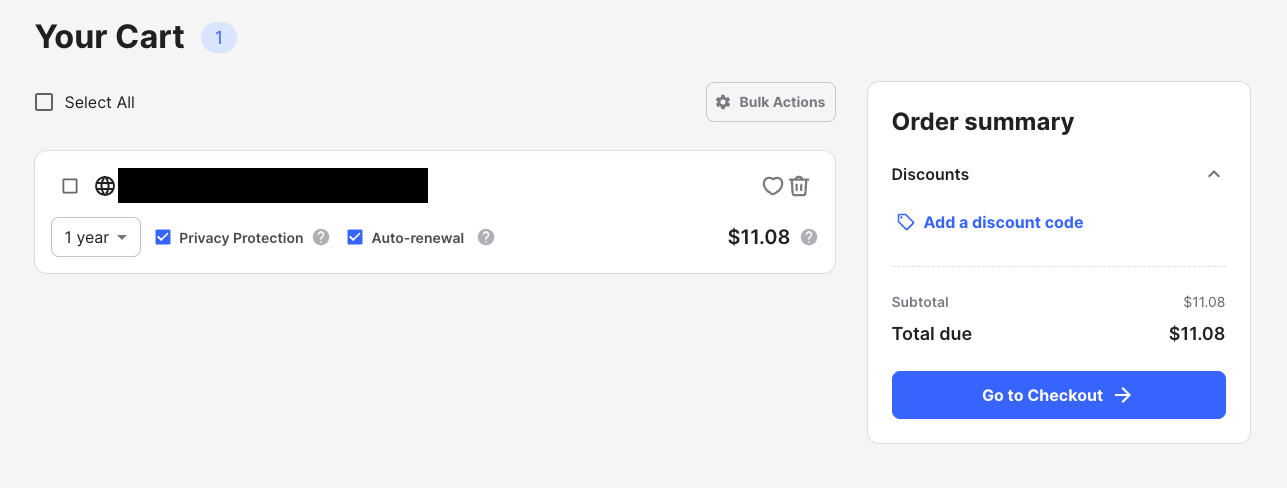Click the trash delete icon

click(799, 186)
